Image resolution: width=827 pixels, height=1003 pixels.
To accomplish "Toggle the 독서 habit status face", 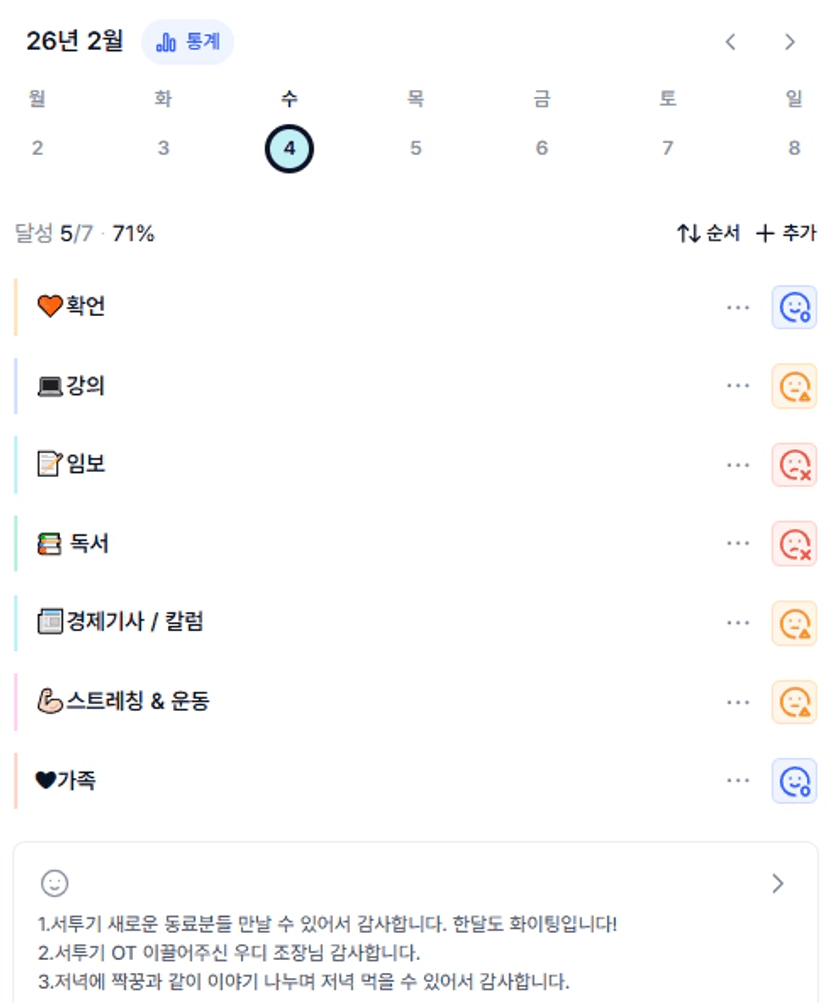I will (x=794, y=543).
